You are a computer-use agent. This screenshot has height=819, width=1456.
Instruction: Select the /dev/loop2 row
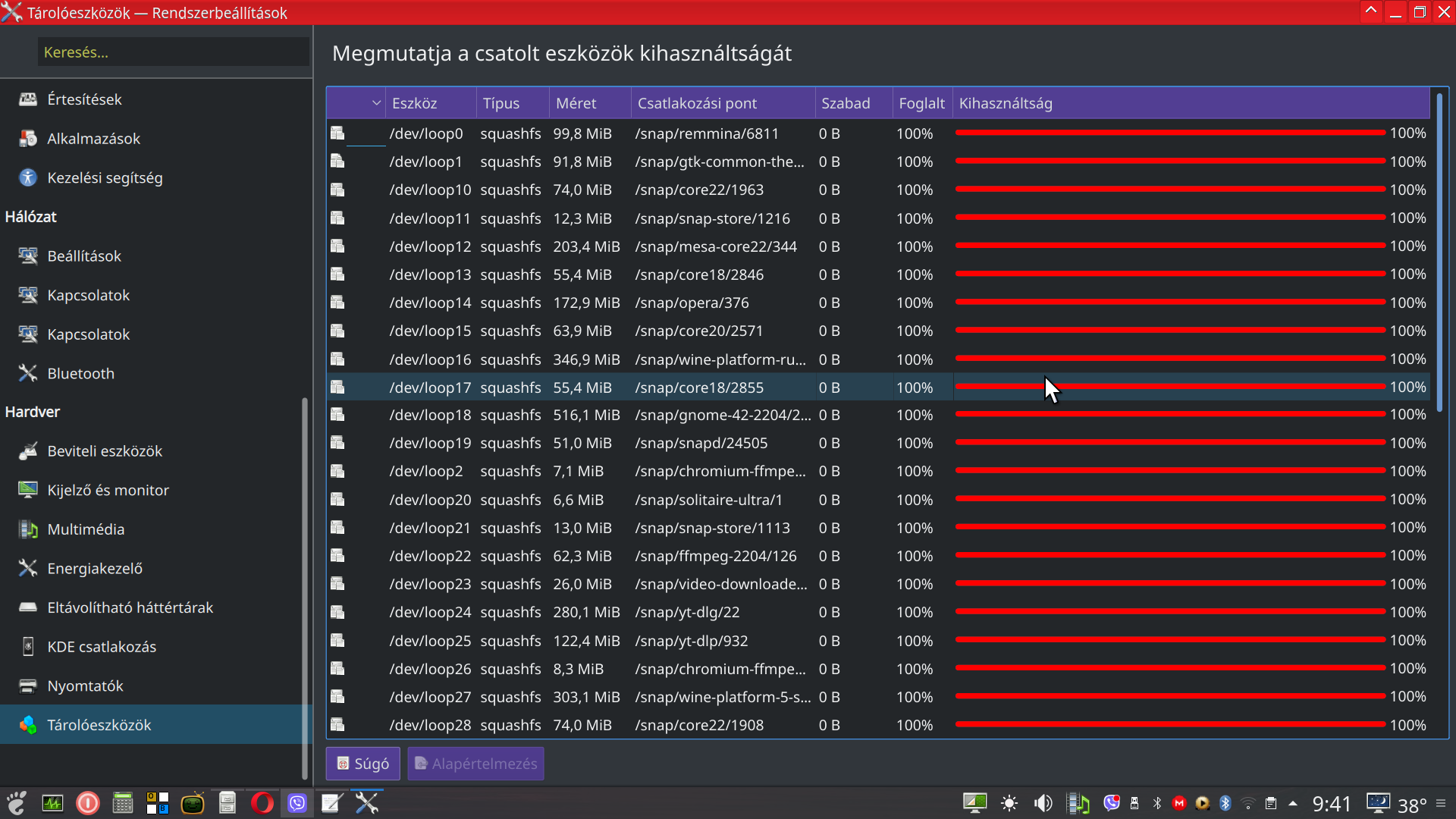[878, 471]
